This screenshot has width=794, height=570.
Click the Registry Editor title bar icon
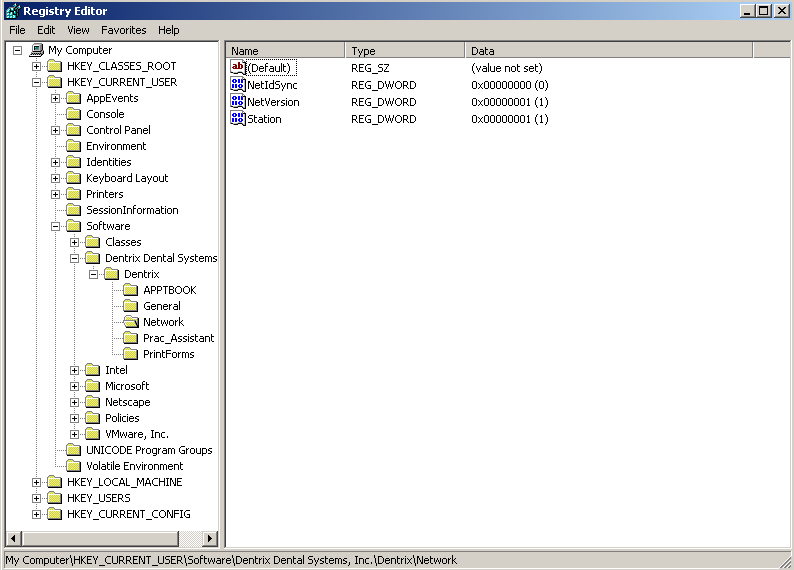click(x=13, y=11)
